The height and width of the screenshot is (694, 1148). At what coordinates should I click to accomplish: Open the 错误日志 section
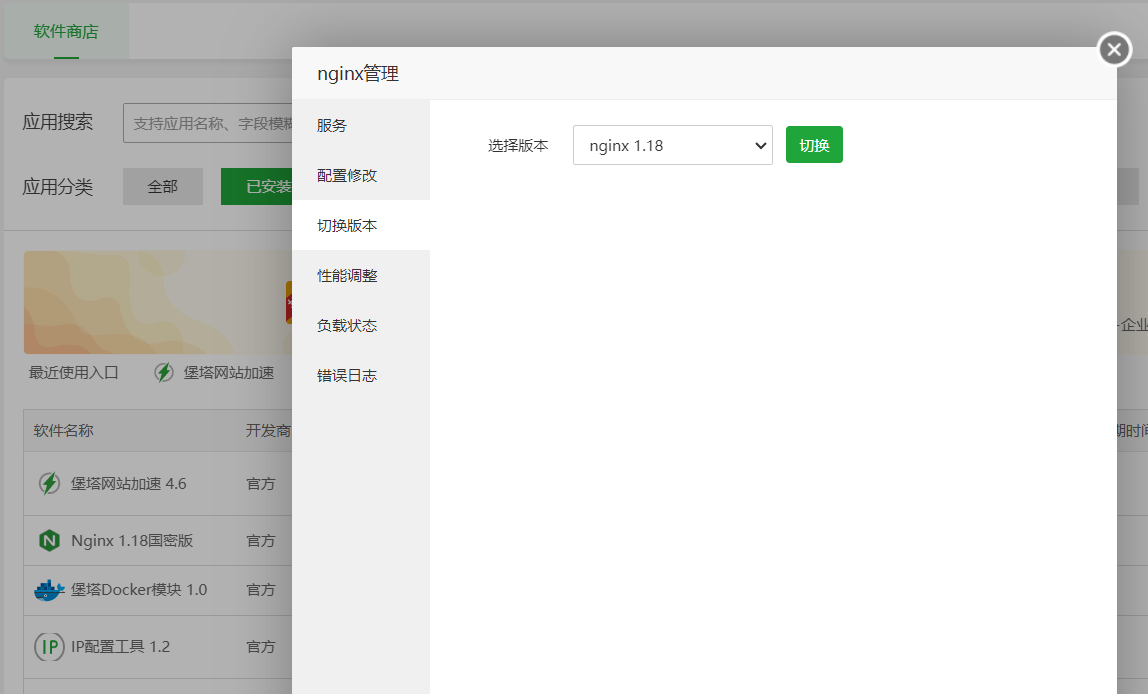(361, 376)
